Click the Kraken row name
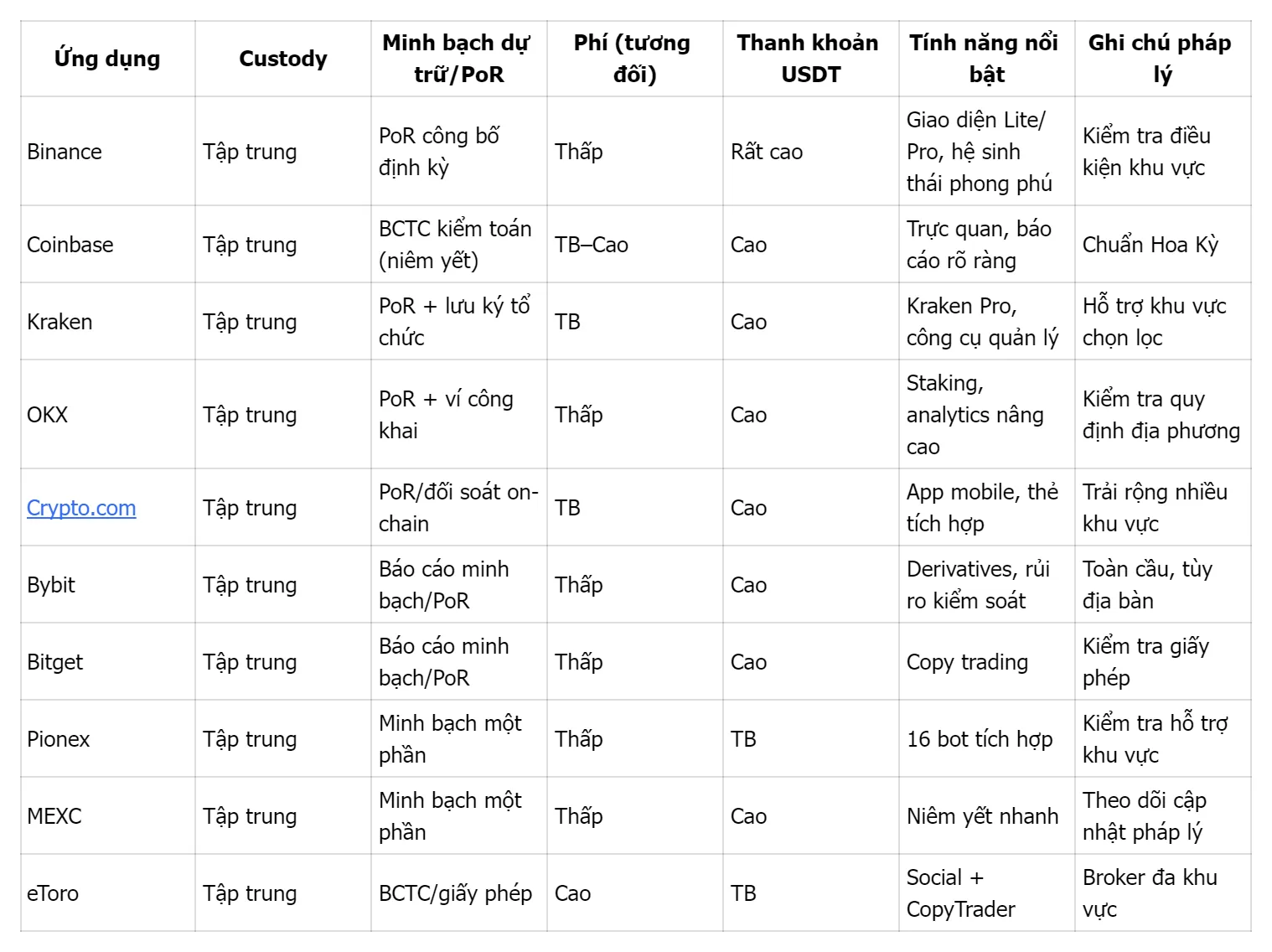Screen dimensions: 1272x952 (59, 322)
